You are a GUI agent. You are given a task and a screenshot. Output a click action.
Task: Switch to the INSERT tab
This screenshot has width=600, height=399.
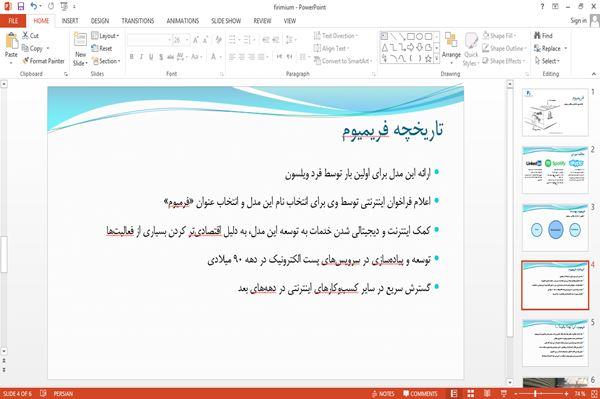click(x=70, y=21)
